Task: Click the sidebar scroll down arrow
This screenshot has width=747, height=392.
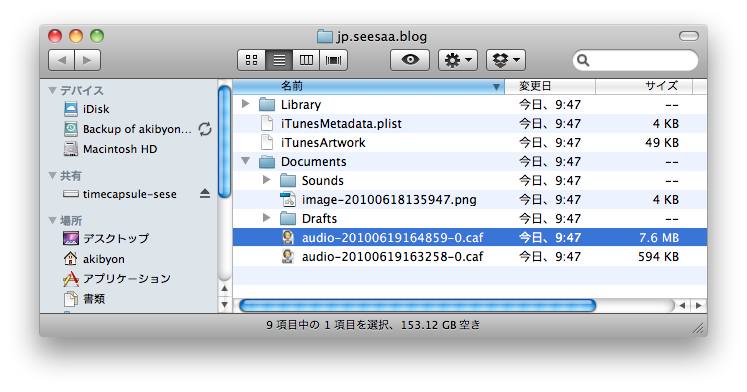Action: coord(224,304)
